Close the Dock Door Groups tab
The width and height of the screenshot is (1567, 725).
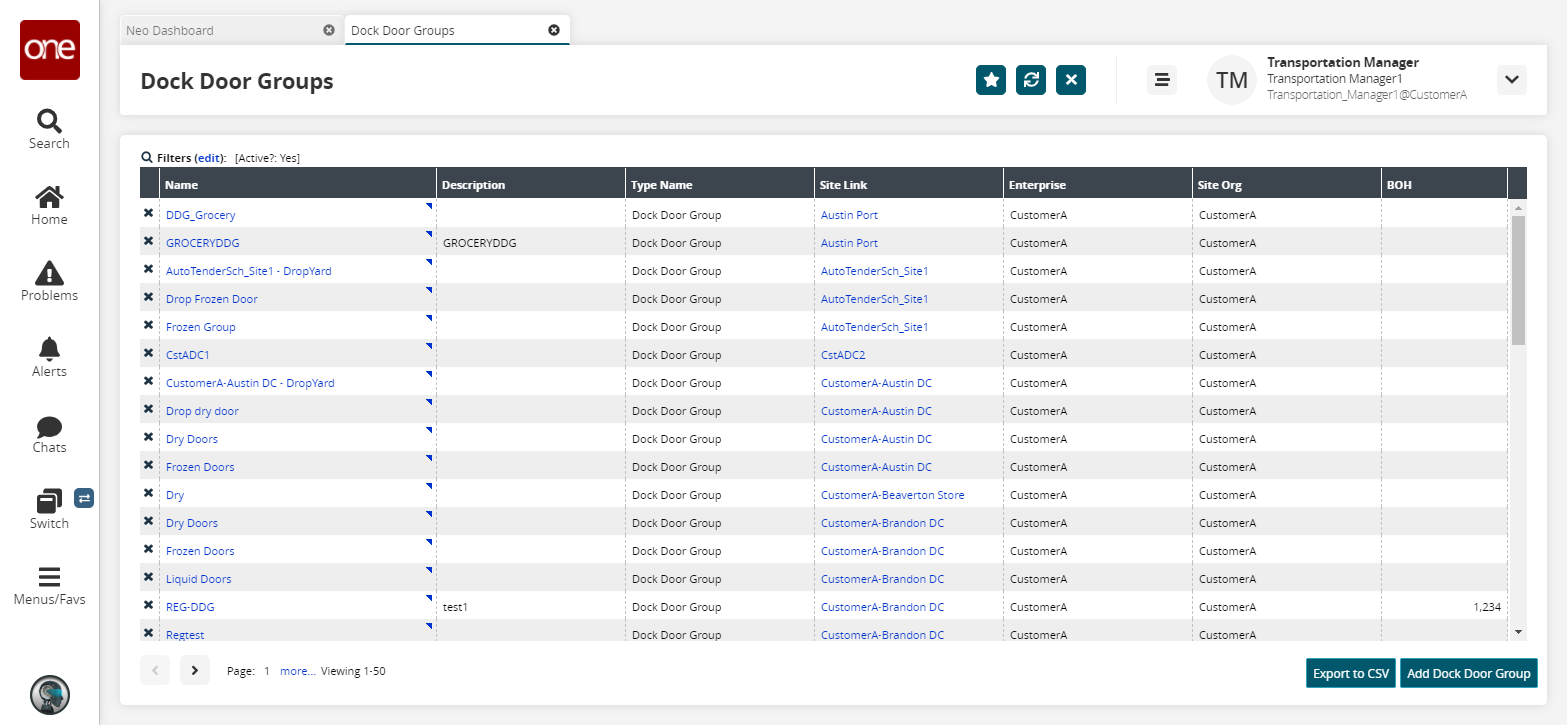[554, 30]
